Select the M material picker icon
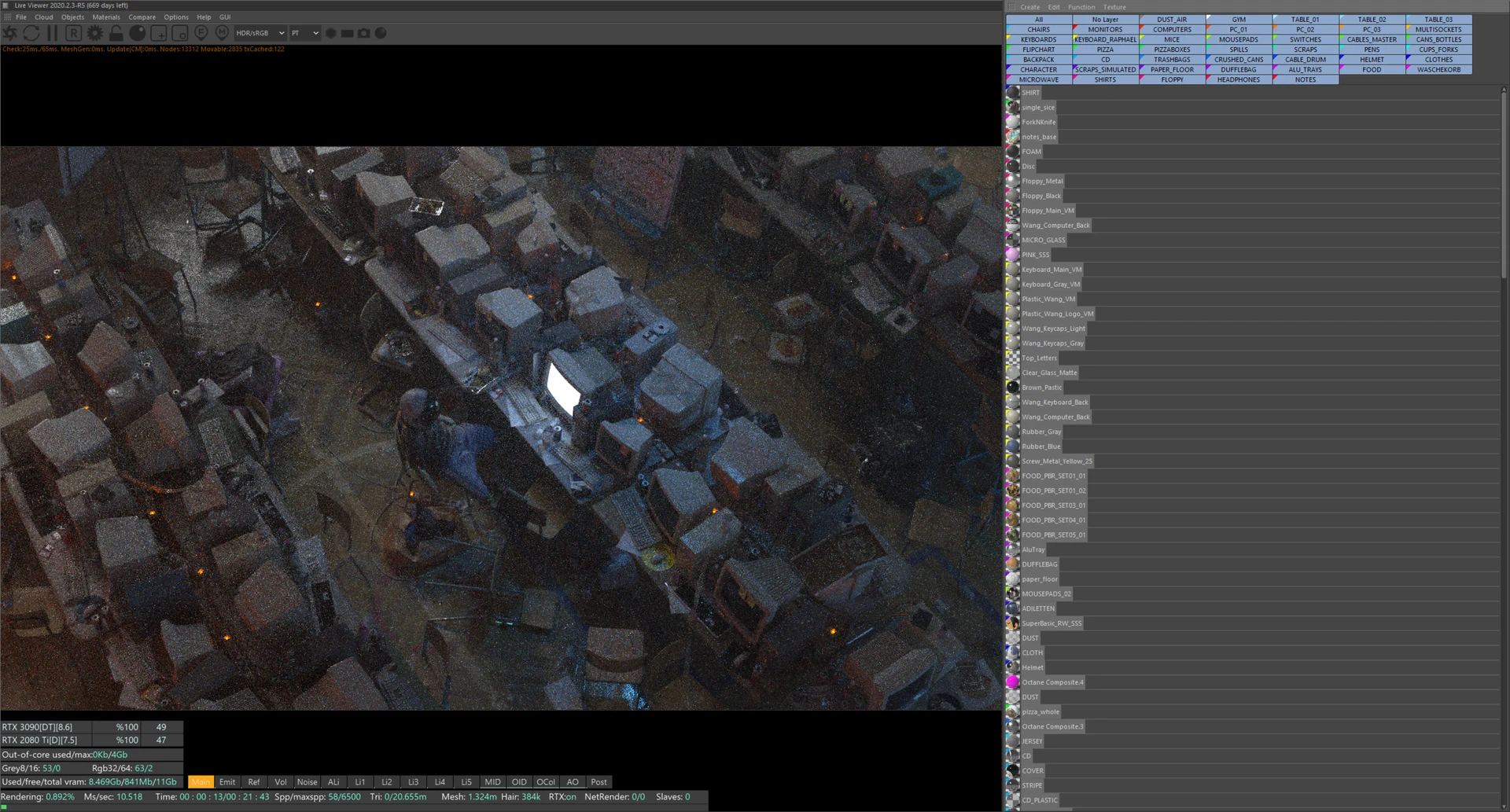Screen dimensions: 1510x812 pyautogui.click(x=222, y=33)
